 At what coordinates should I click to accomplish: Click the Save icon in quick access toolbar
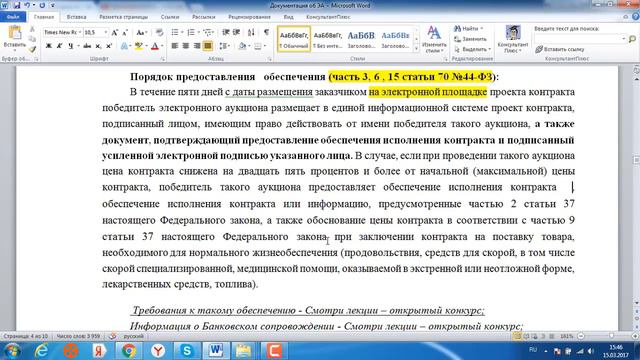[x=17, y=5]
